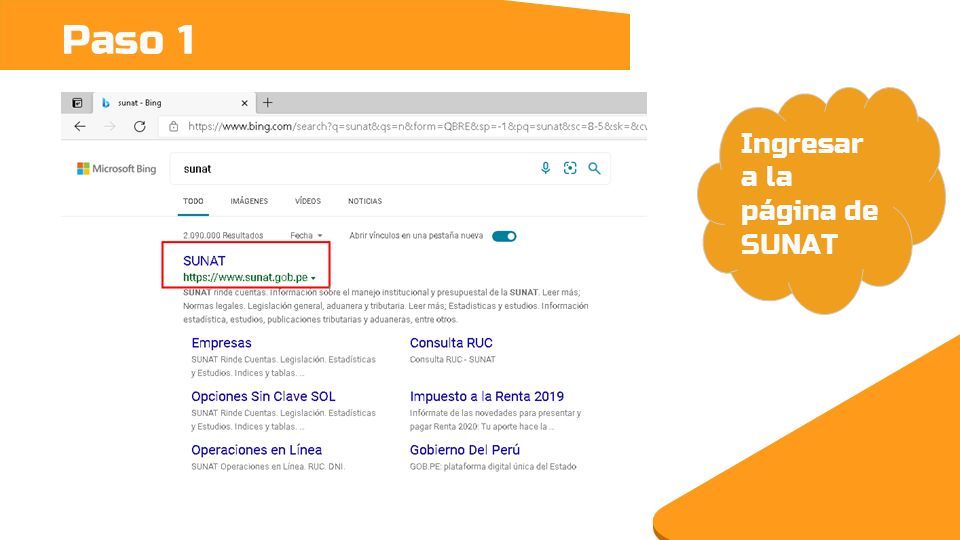This screenshot has height=540, width=960.
Task: Click 'GOB.PE: plataforma digital única del Estado' text
Action: (x=493, y=467)
